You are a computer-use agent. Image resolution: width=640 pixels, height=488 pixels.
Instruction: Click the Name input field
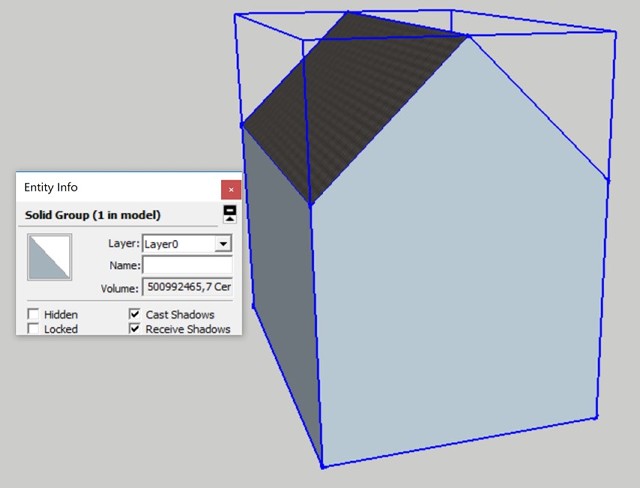(x=187, y=265)
